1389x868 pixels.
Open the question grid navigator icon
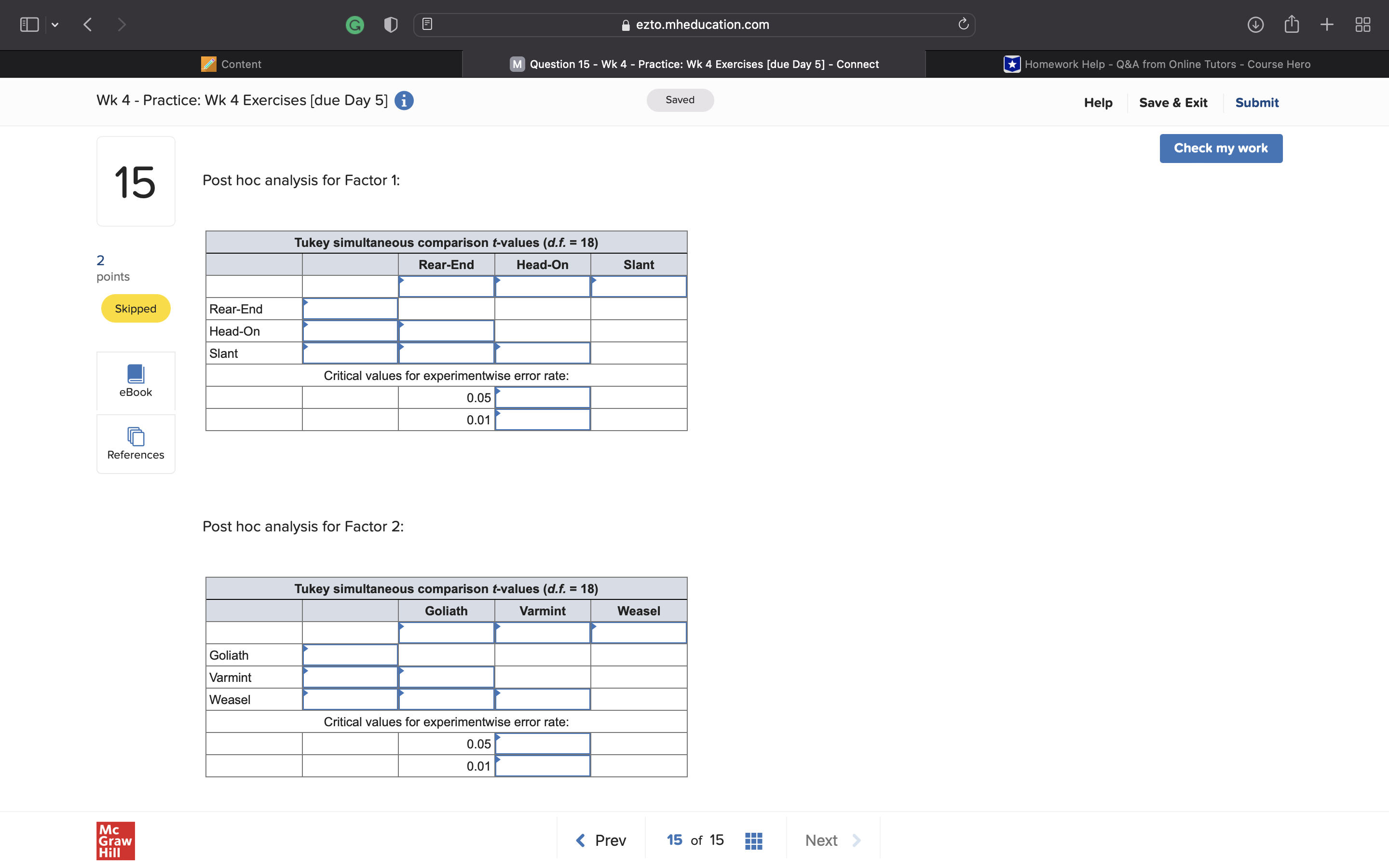point(753,841)
